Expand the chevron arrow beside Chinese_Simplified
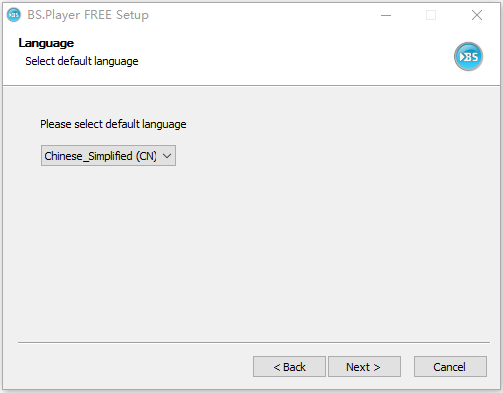This screenshot has height=393, width=503. click(167, 156)
